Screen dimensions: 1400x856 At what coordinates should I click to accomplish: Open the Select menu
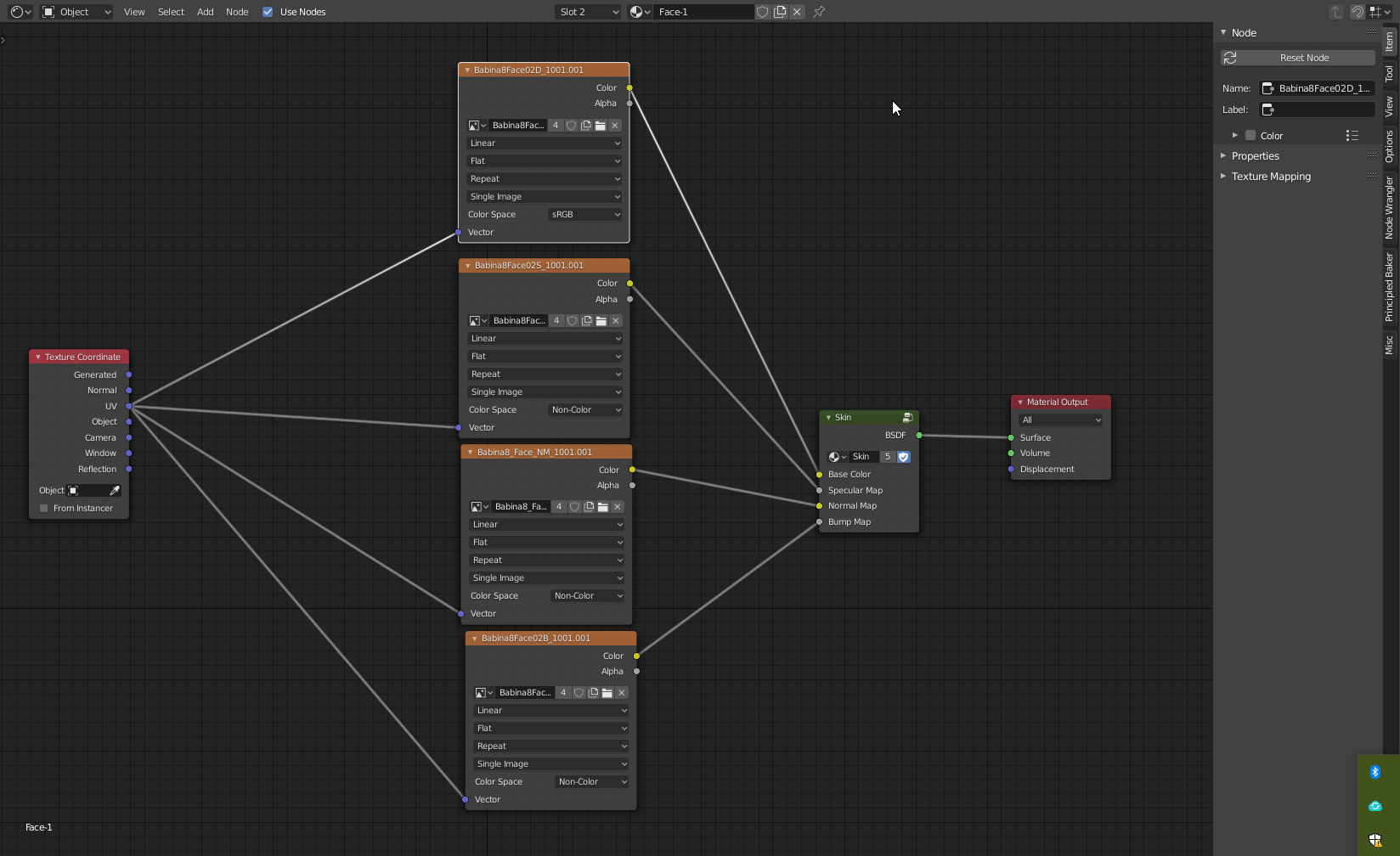171,12
